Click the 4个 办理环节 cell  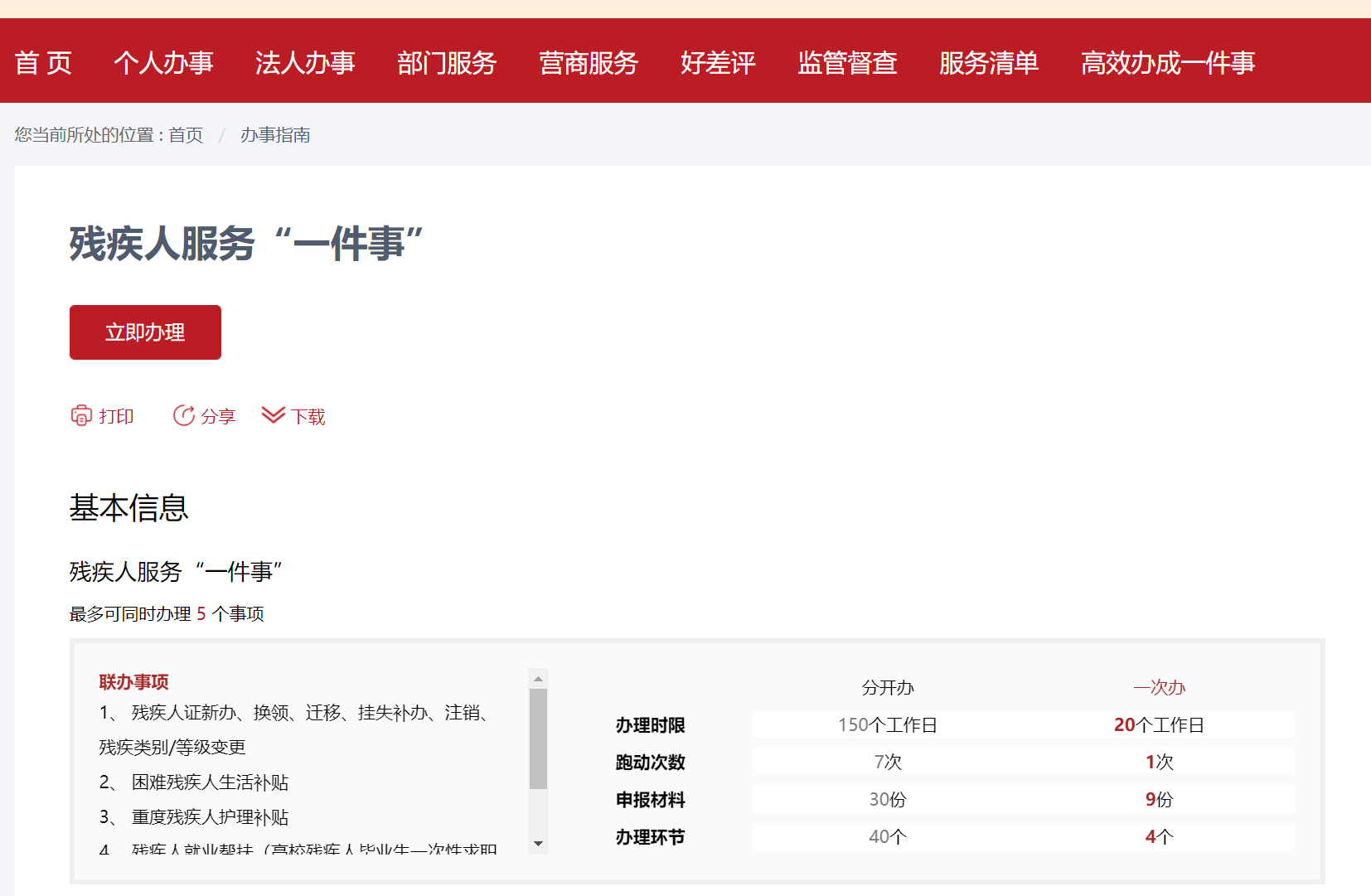click(x=1159, y=836)
